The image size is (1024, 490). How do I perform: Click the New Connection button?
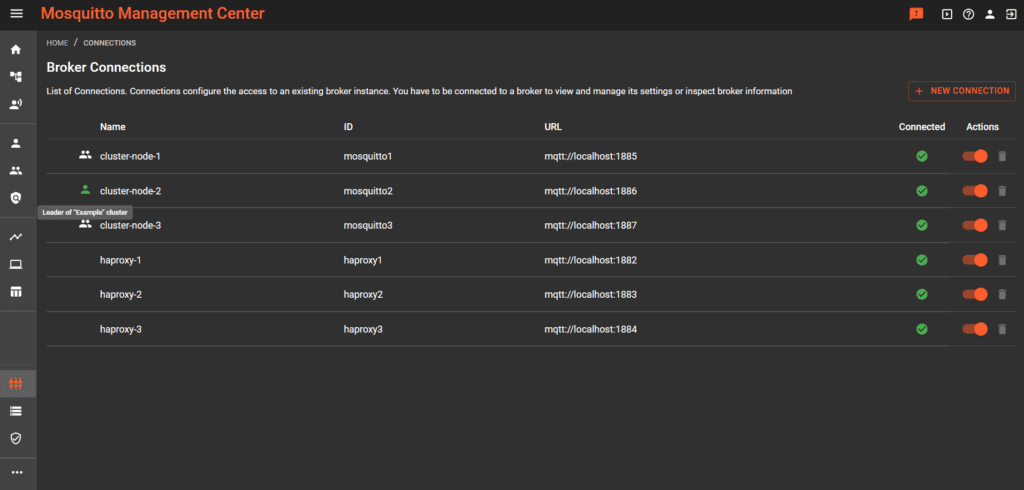click(961, 91)
